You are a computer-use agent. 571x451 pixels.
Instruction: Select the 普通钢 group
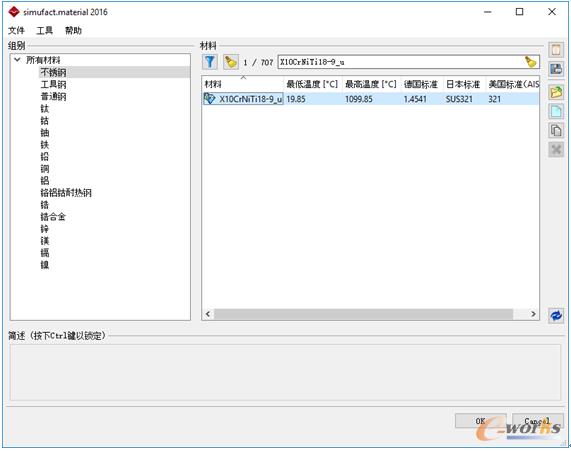coord(53,97)
